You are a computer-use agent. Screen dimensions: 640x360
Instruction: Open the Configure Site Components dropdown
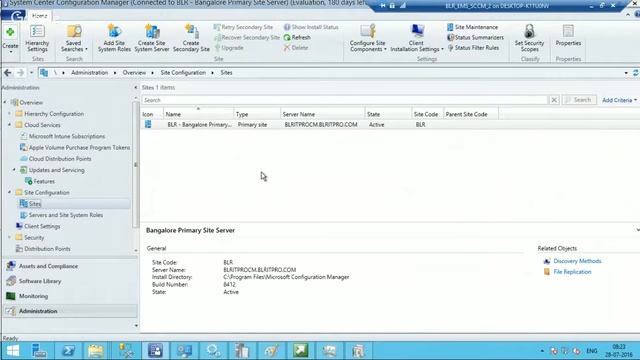[x=368, y=38]
